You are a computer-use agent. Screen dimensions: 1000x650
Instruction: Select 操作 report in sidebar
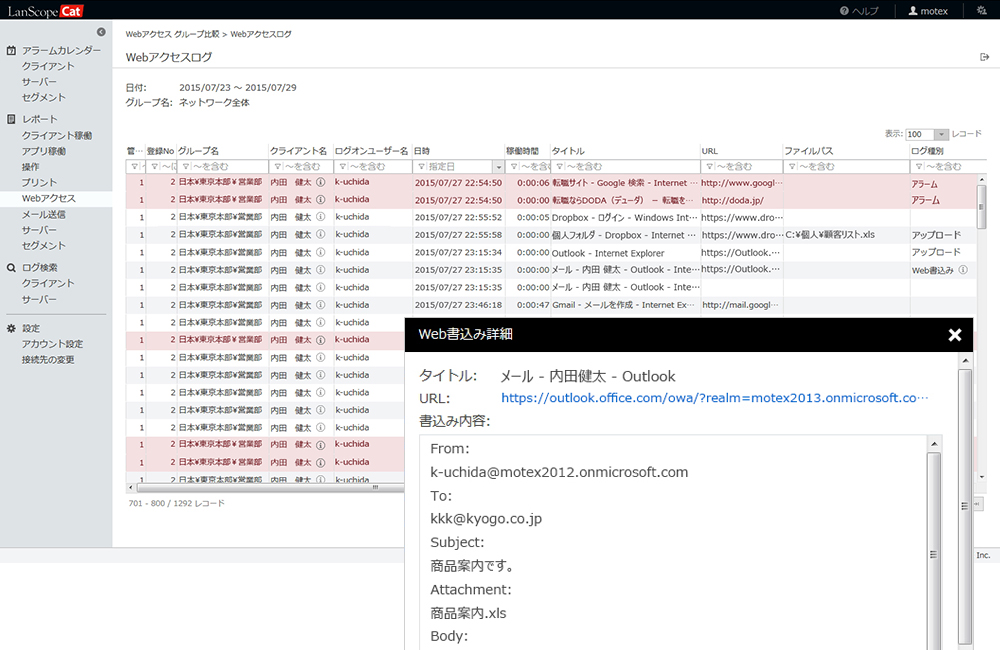tap(31, 166)
